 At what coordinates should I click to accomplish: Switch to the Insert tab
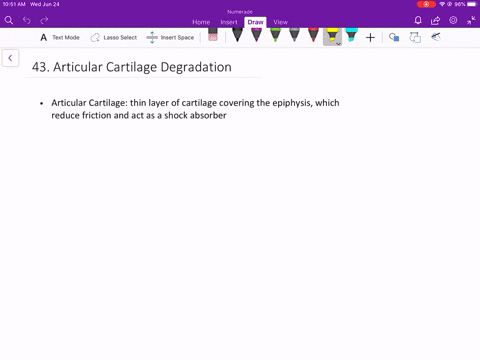pos(229,22)
